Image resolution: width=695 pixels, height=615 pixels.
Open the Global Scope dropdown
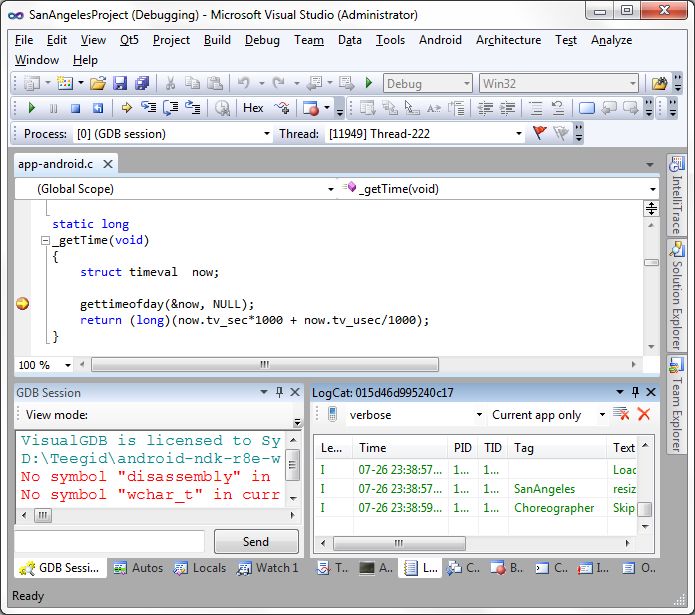coord(331,189)
